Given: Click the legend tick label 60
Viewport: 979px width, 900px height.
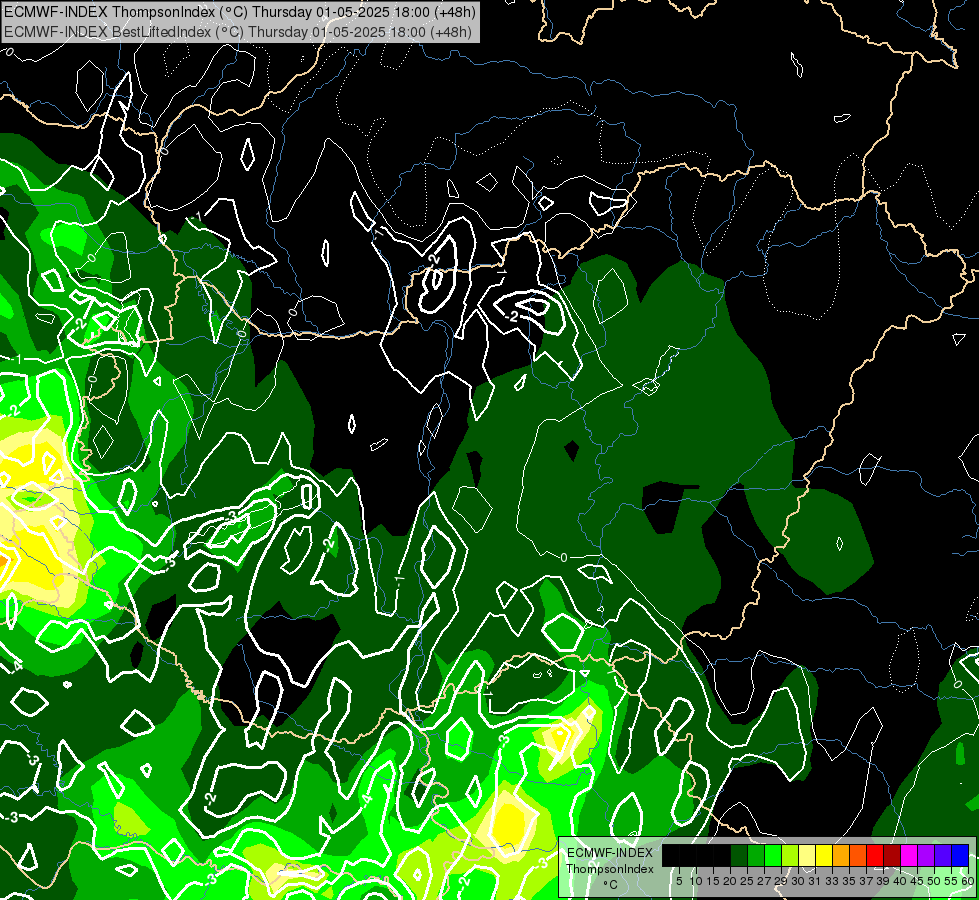Looking at the screenshot, I should (x=968, y=881).
